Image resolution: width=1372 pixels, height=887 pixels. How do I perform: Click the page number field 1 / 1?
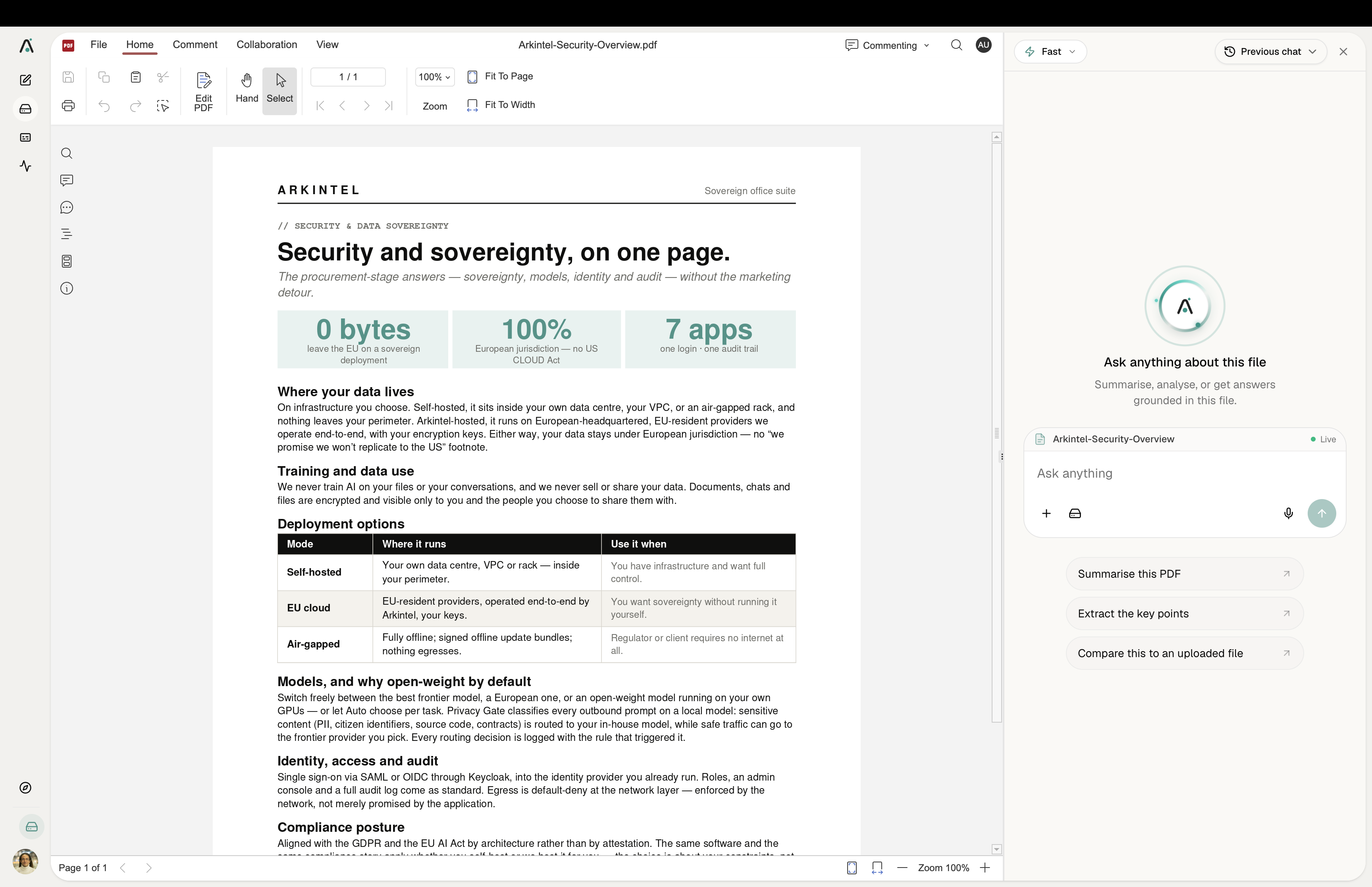click(348, 77)
